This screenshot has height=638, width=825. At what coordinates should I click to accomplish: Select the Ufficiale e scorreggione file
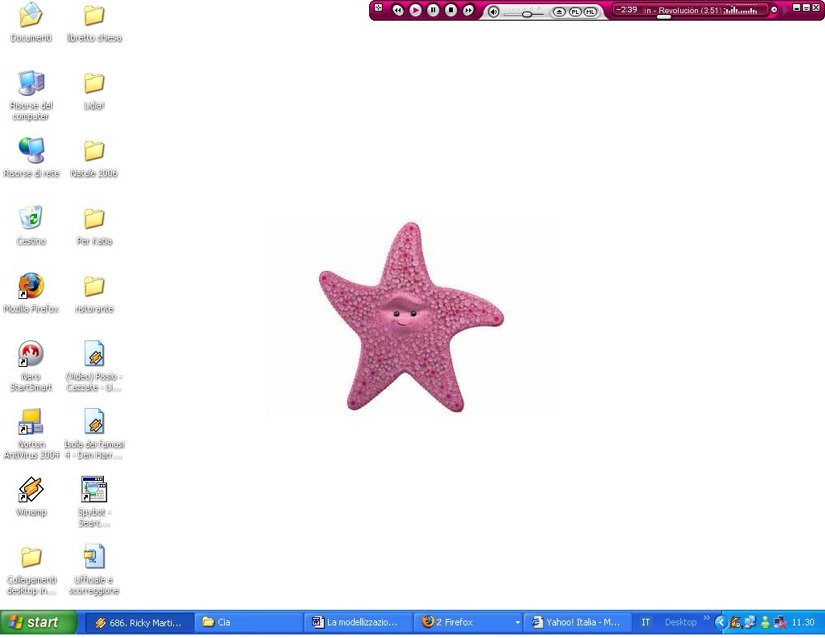[x=94, y=570]
